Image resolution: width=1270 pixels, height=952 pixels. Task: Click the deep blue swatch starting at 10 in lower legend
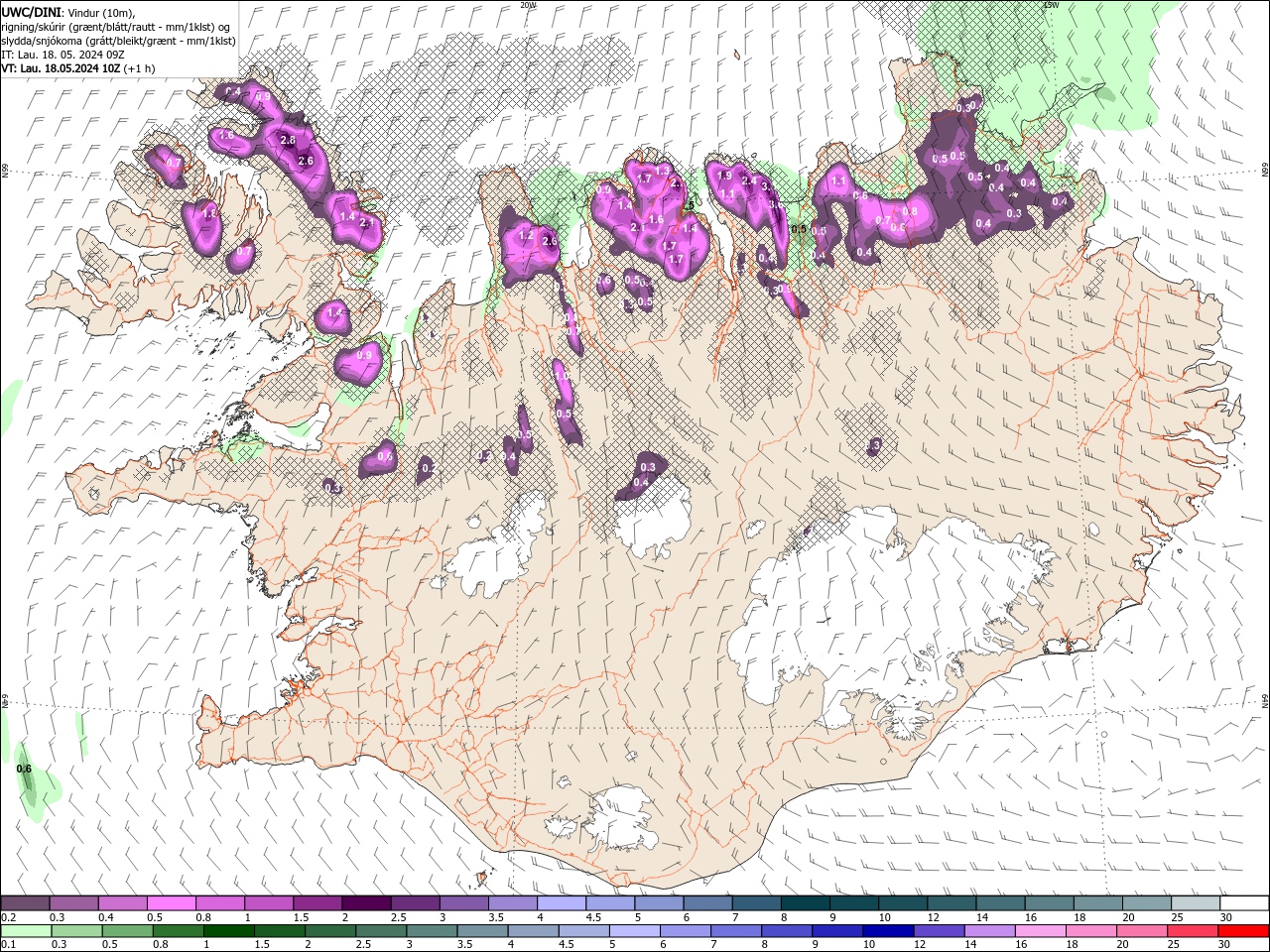[889, 931]
